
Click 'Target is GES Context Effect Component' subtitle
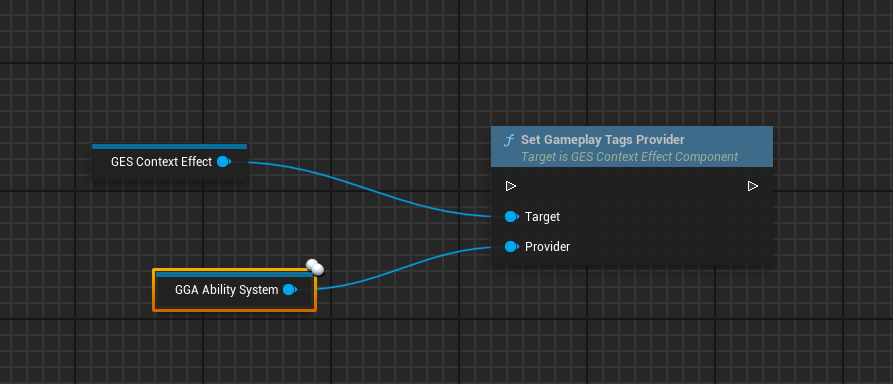(629, 157)
